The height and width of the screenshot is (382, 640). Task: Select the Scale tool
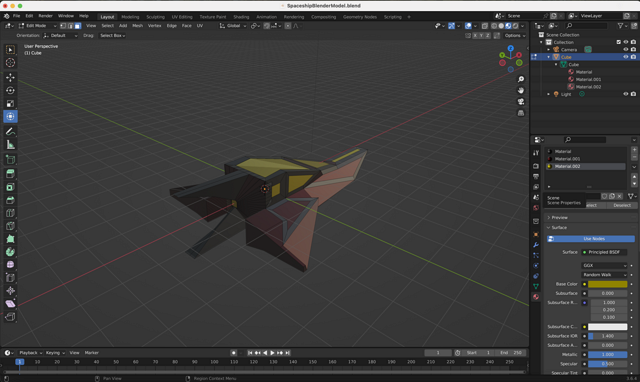pyautogui.click(x=10, y=103)
